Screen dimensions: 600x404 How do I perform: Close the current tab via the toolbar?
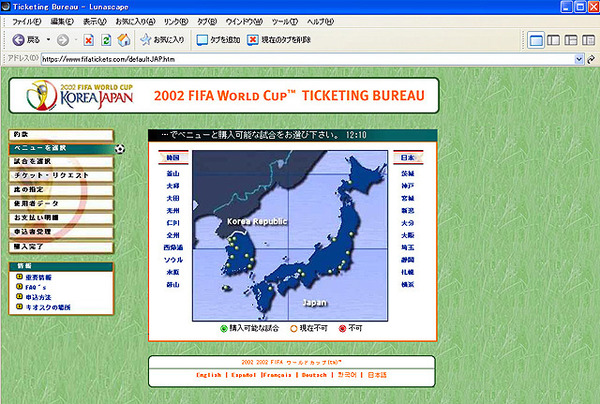point(279,40)
